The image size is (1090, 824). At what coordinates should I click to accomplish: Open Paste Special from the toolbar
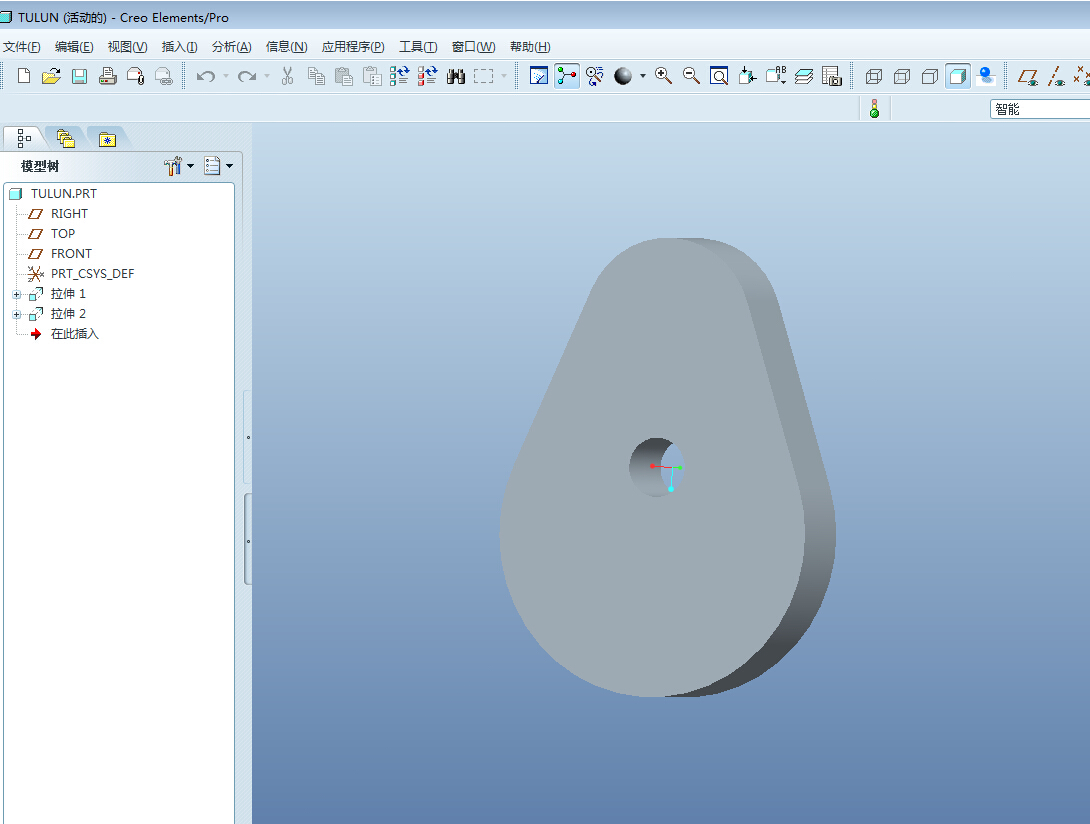[x=372, y=76]
